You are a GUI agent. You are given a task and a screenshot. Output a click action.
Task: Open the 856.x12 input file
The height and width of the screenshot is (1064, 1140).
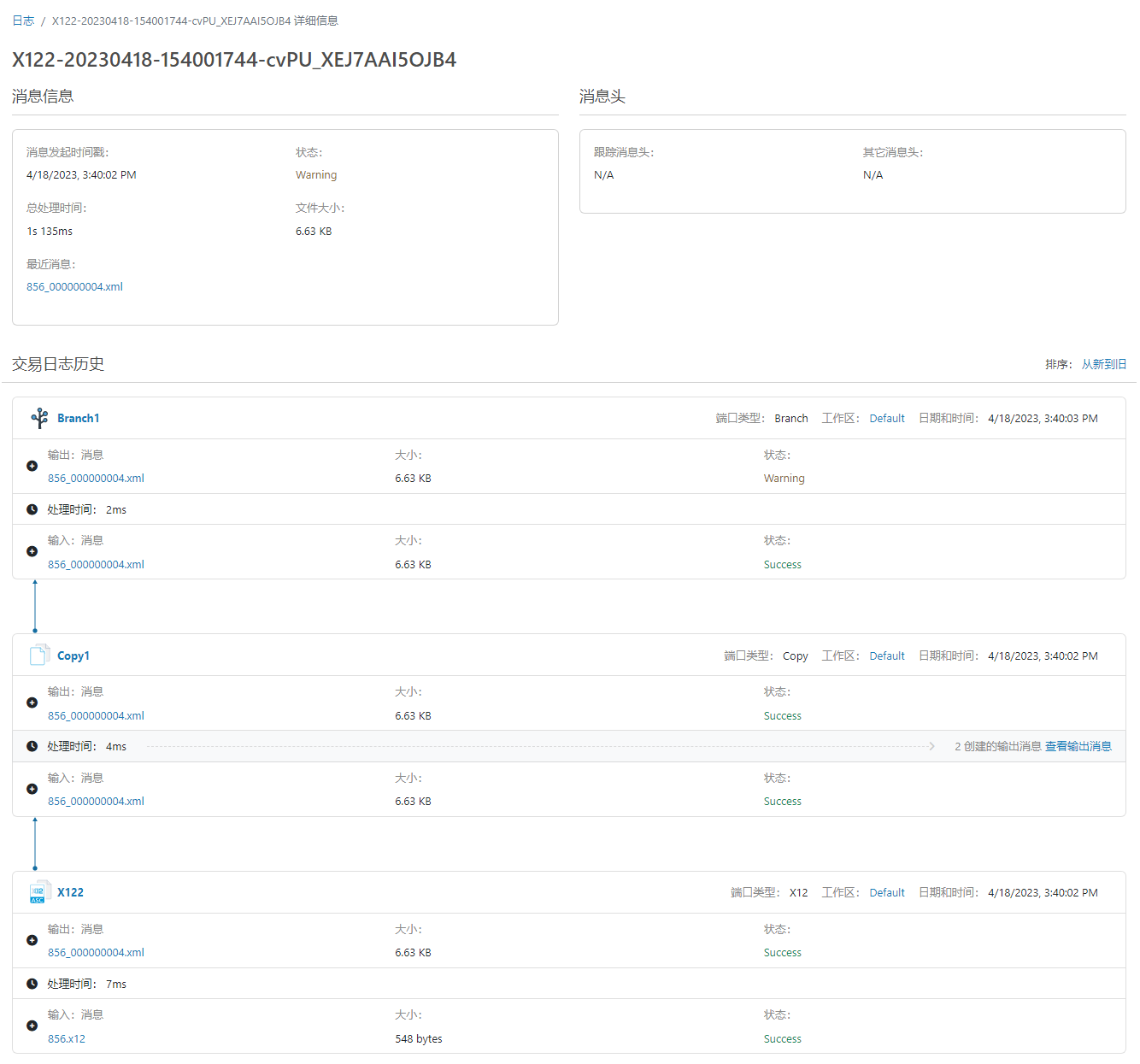coord(67,1039)
